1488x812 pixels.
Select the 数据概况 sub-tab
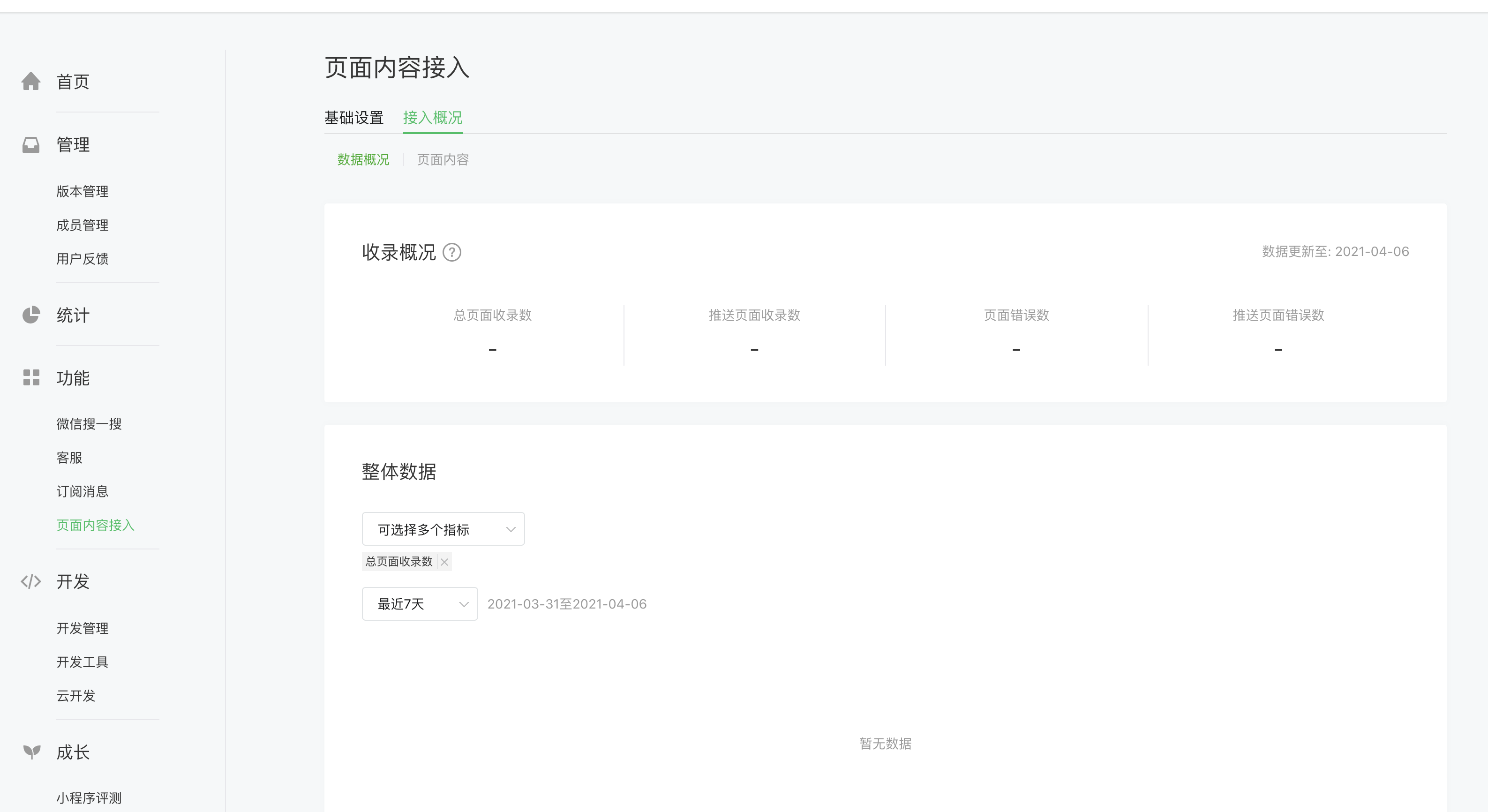pyautogui.click(x=363, y=159)
